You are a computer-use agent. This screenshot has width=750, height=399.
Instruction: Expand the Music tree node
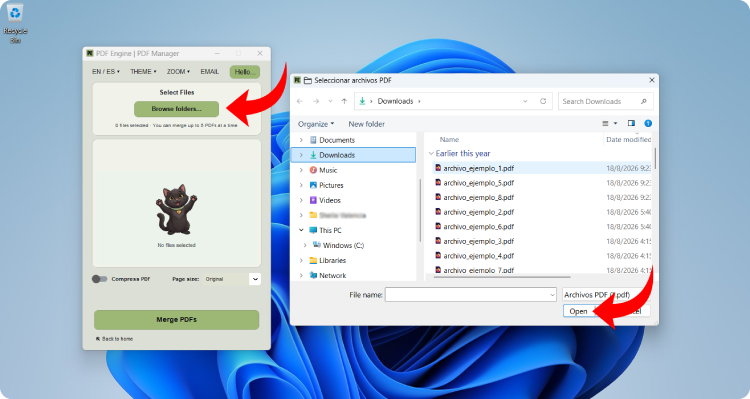tap(301, 170)
